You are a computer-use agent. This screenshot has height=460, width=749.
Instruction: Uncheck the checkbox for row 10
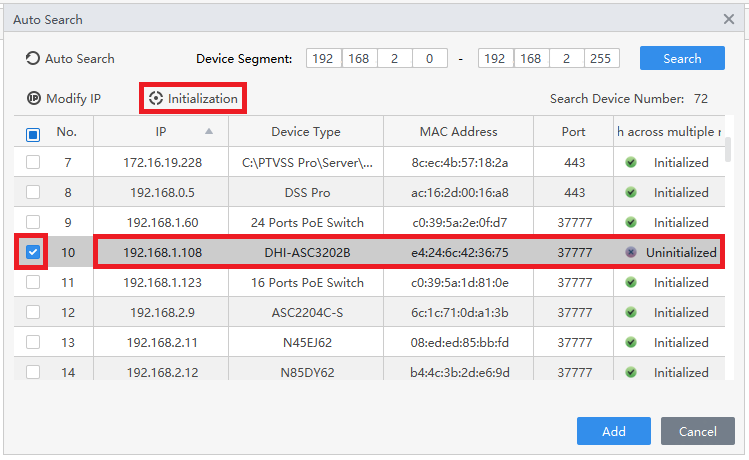pos(33,253)
